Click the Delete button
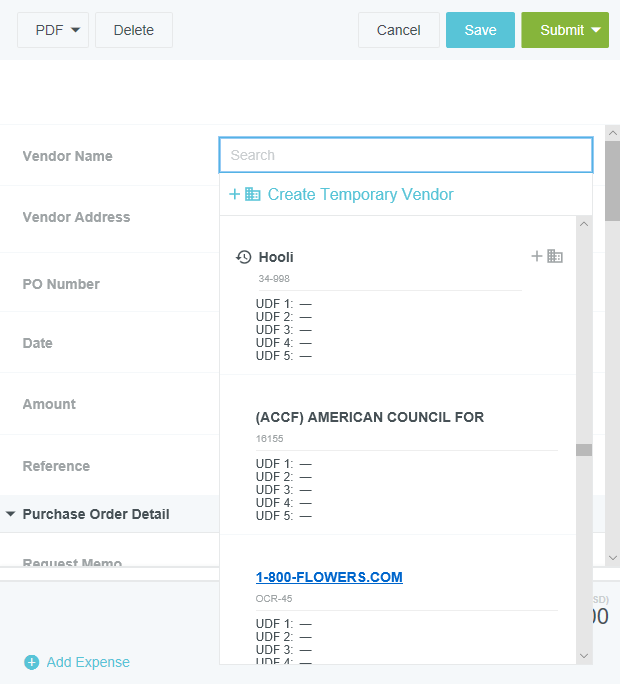Image resolution: width=620 pixels, height=686 pixels. pos(134,30)
